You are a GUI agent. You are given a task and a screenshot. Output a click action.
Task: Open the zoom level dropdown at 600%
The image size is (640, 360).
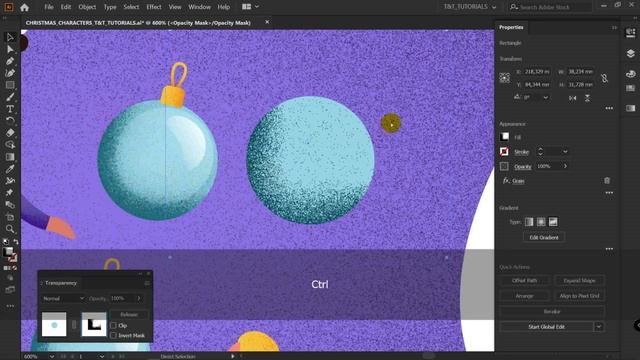[x=52, y=356]
